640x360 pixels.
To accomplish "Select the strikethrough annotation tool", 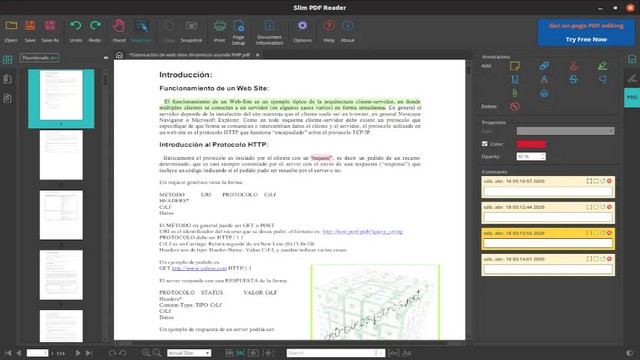I will [x=573, y=79].
